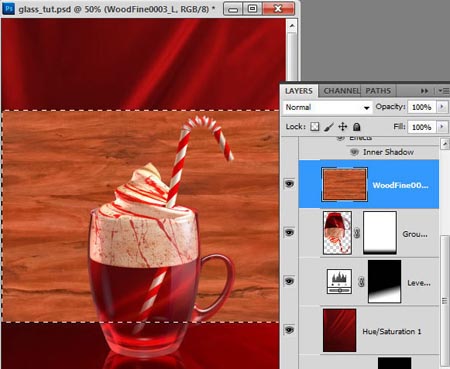Click the Opacity 100% value field

422,107
